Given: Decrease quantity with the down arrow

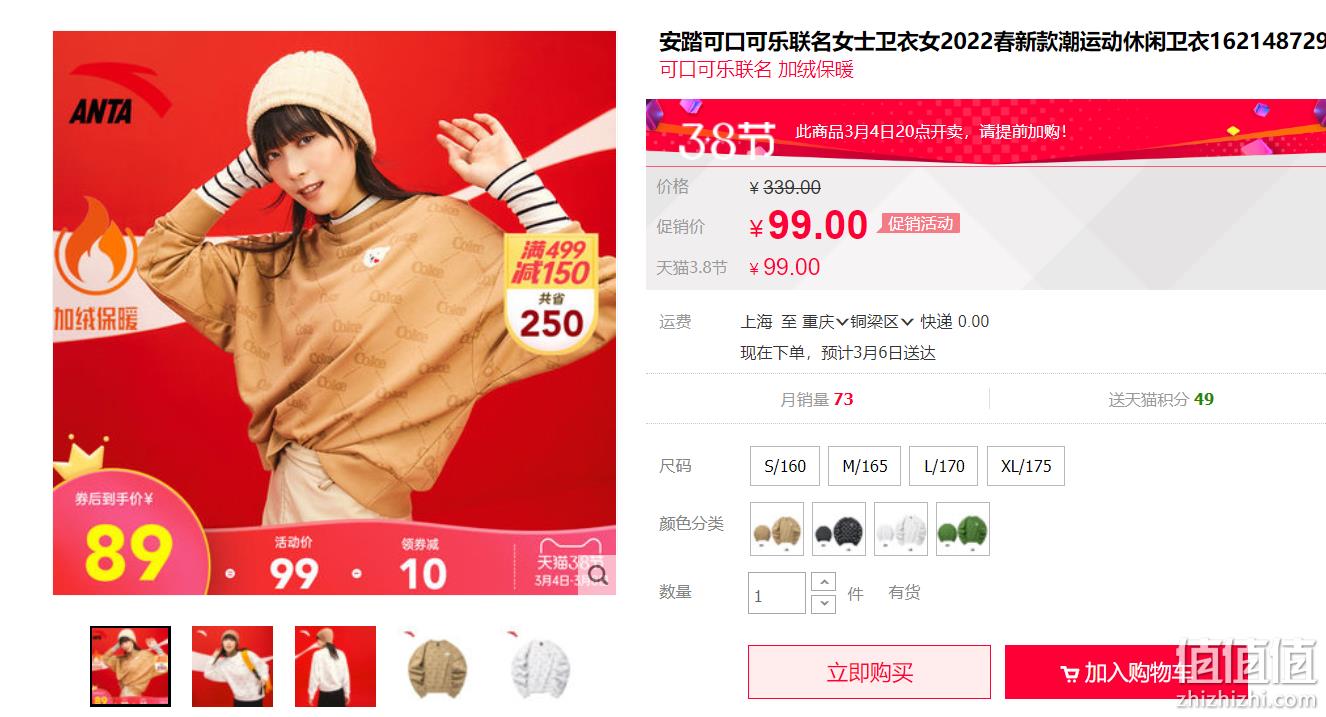Looking at the screenshot, I should (823, 604).
